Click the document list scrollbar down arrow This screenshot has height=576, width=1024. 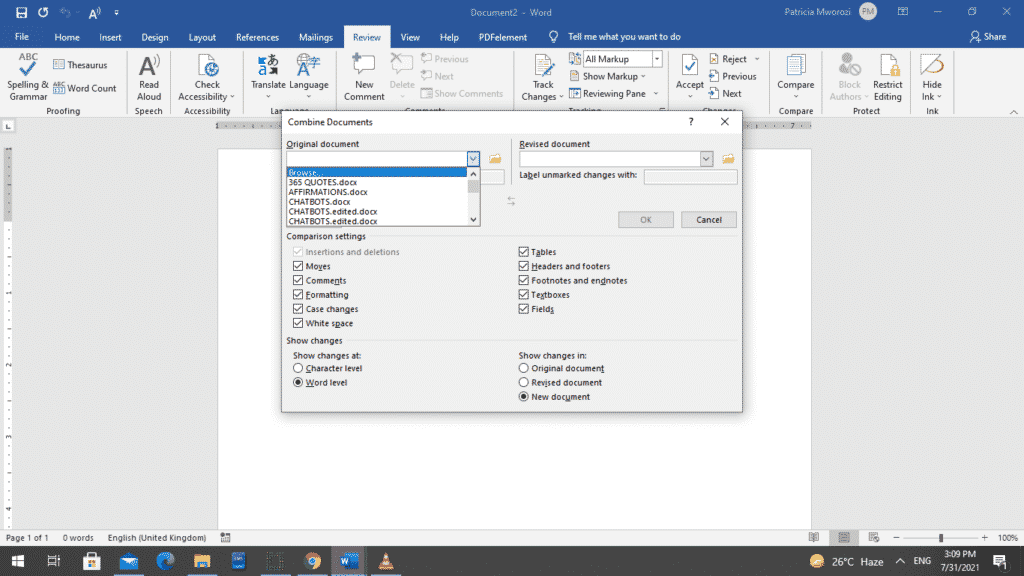(473, 220)
